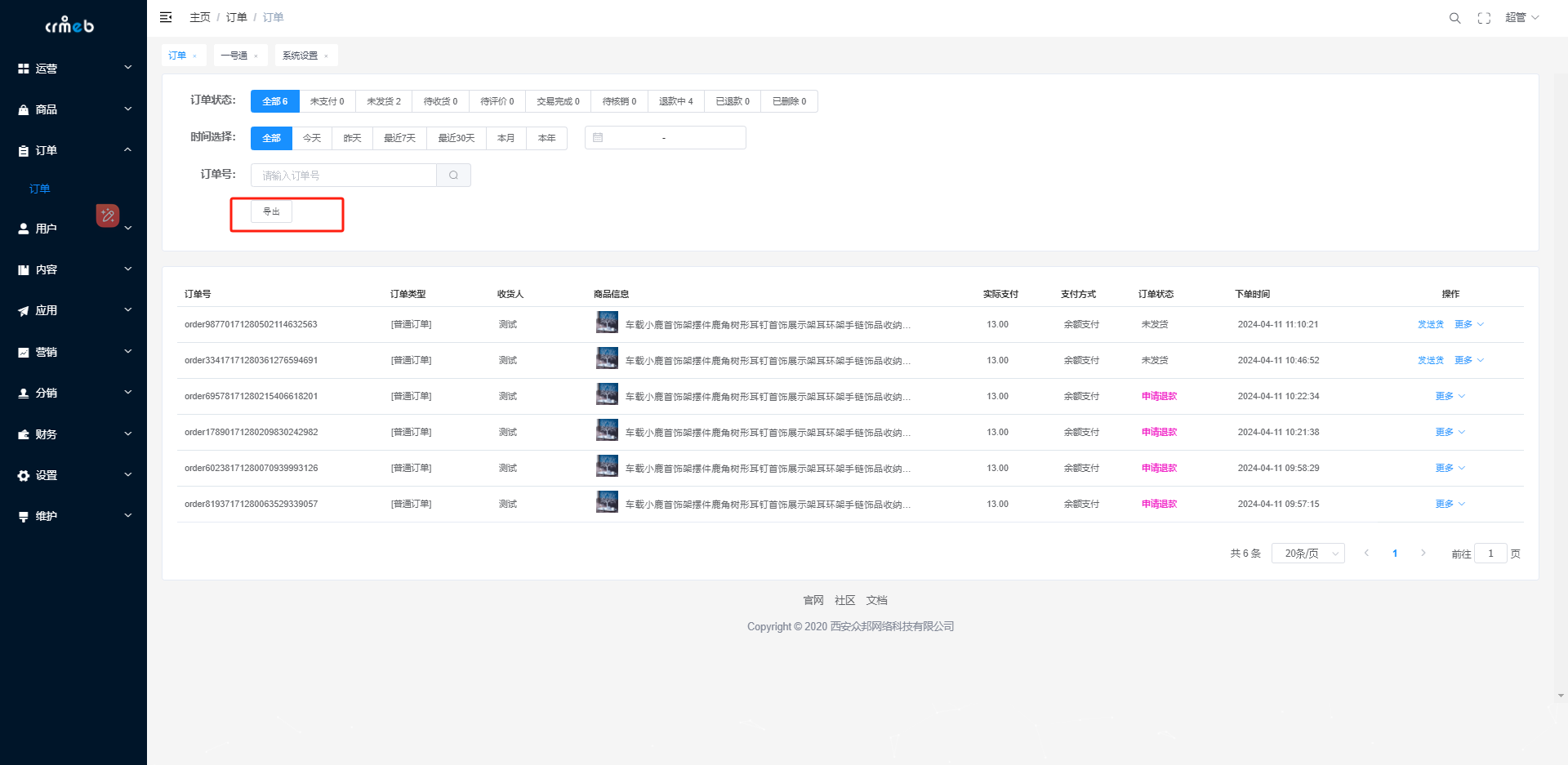Go to next page arrow
The height and width of the screenshot is (765, 1568).
click(1423, 554)
